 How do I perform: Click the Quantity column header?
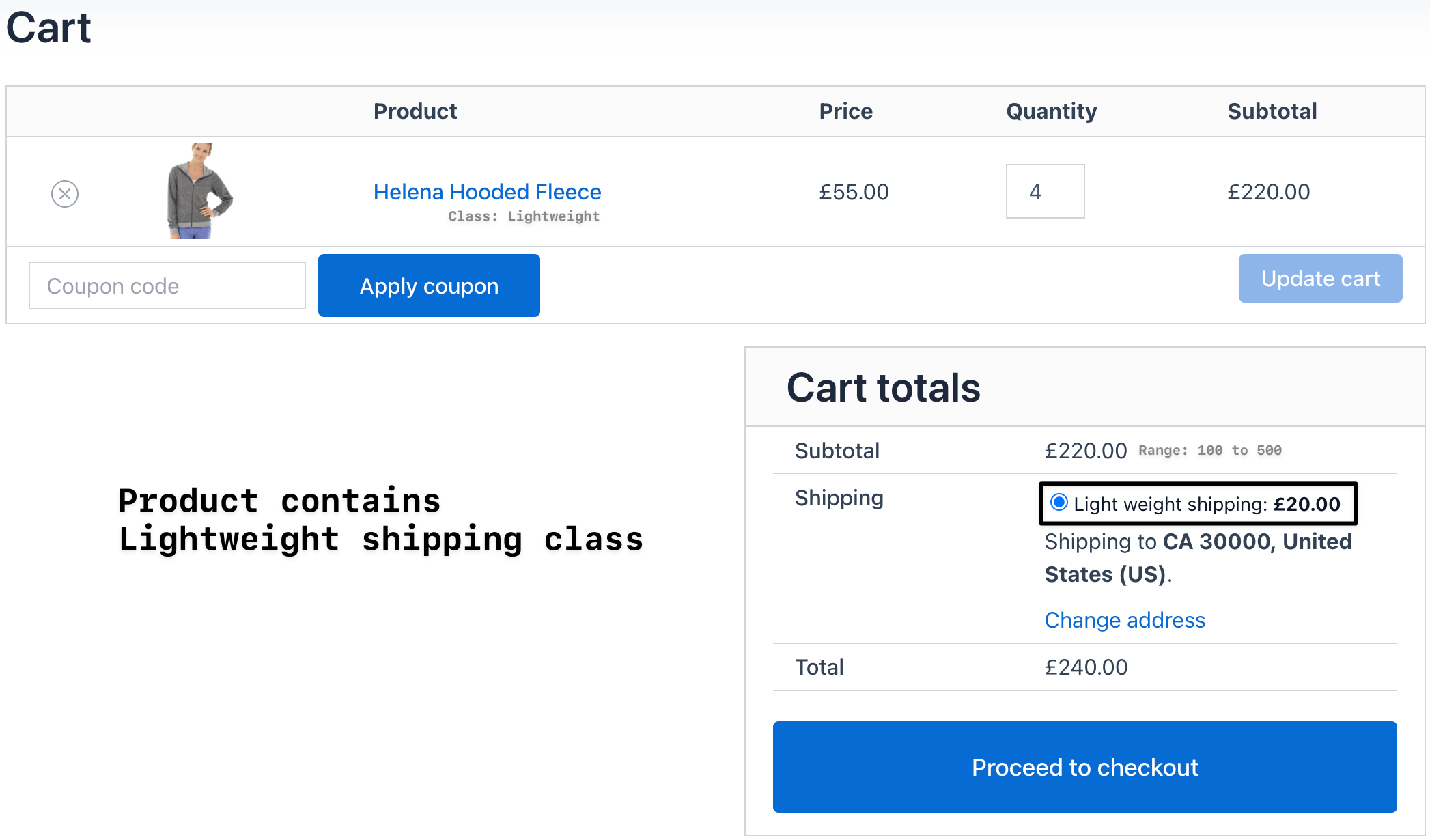coord(1051,111)
